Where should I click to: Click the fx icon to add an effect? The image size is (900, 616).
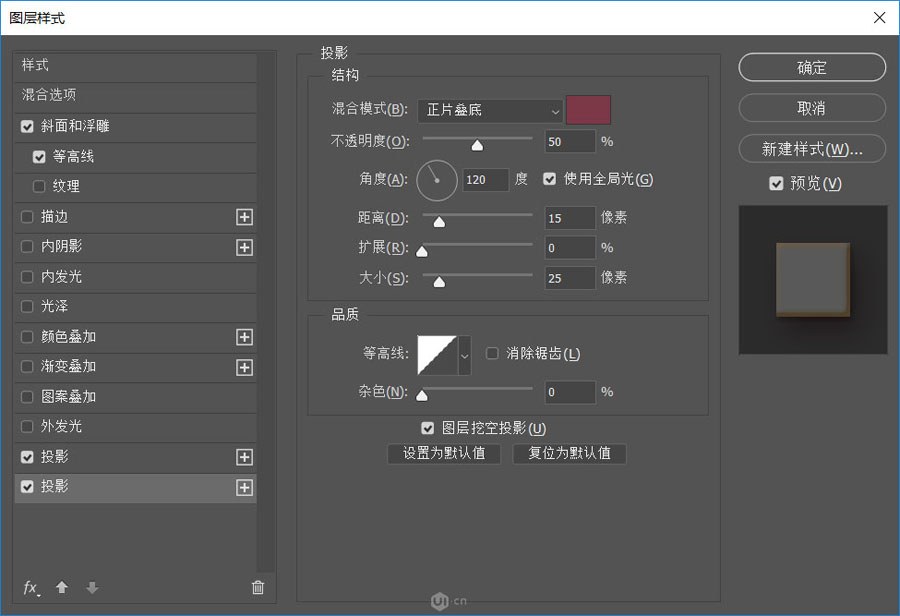tap(30, 588)
